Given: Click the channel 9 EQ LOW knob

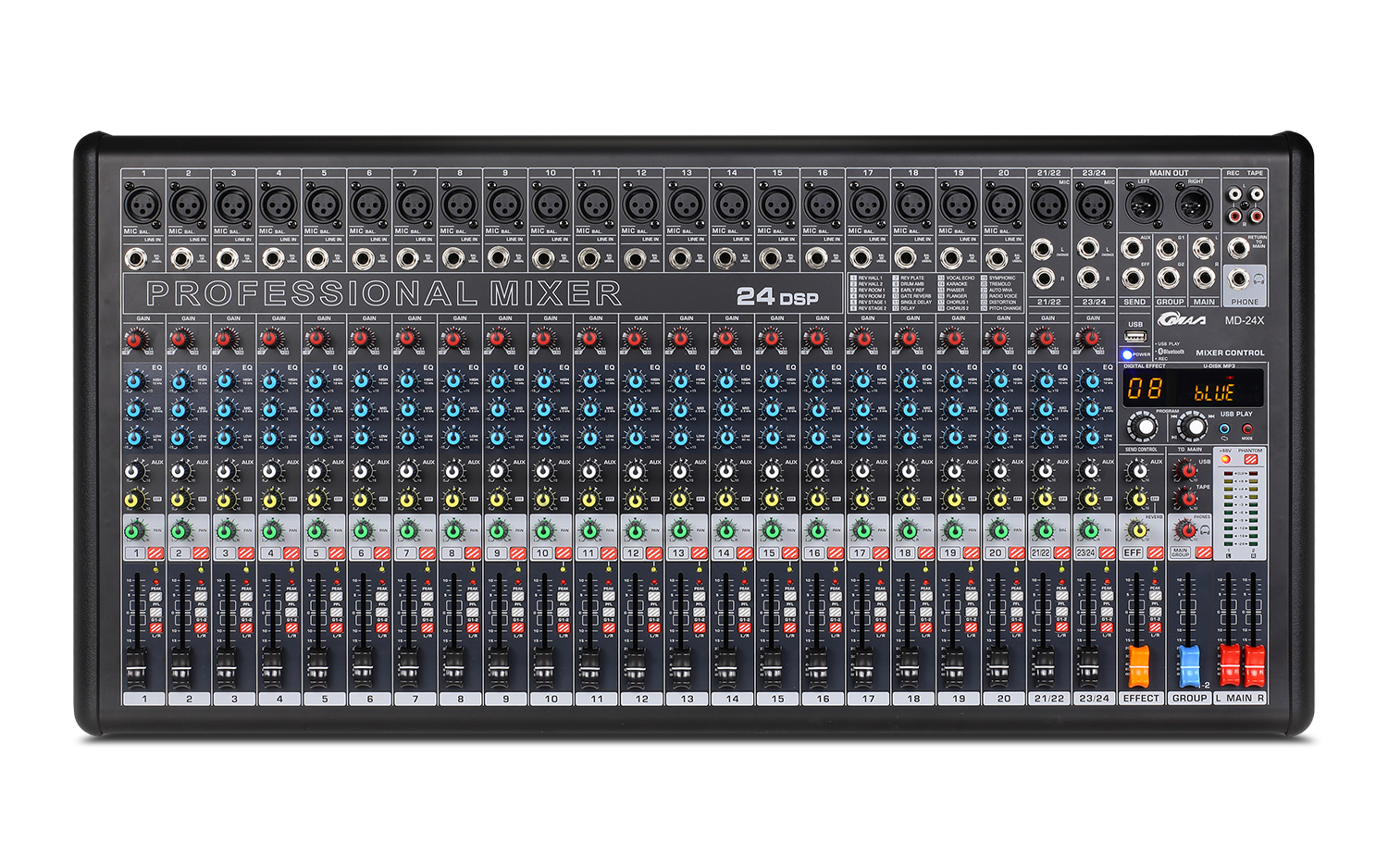Looking at the screenshot, I should click(496, 437).
